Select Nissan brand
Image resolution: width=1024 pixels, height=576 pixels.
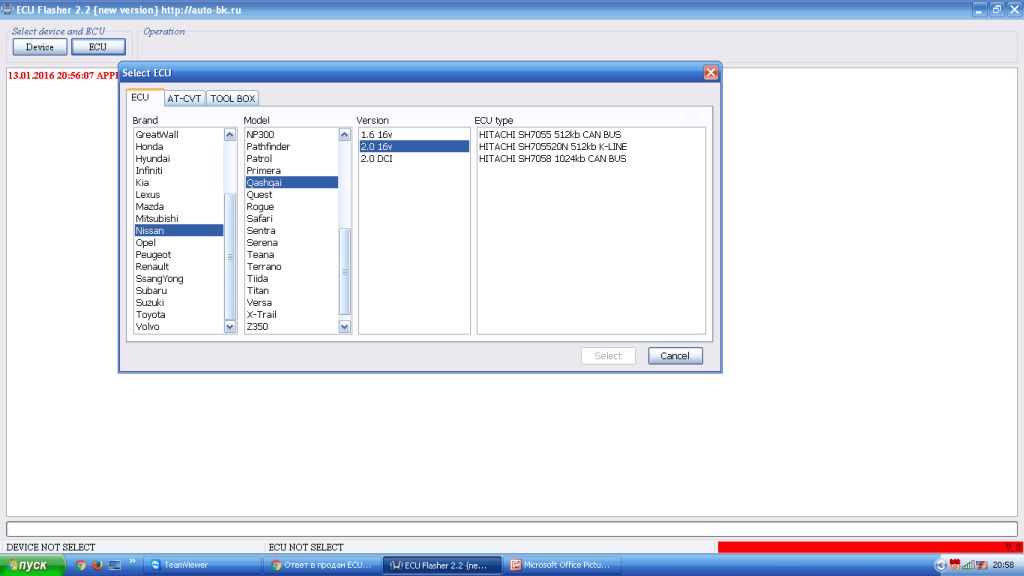(178, 231)
